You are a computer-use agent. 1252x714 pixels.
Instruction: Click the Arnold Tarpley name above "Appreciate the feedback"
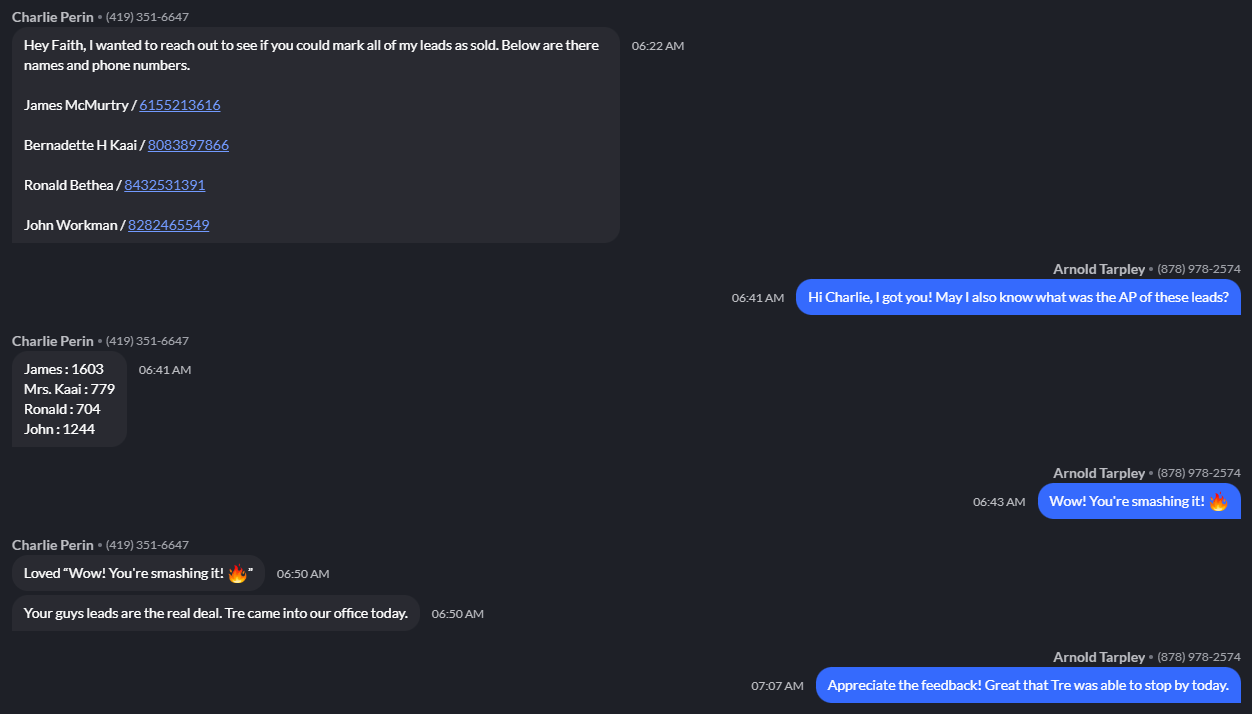pyautogui.click(x=1098, y=657)
